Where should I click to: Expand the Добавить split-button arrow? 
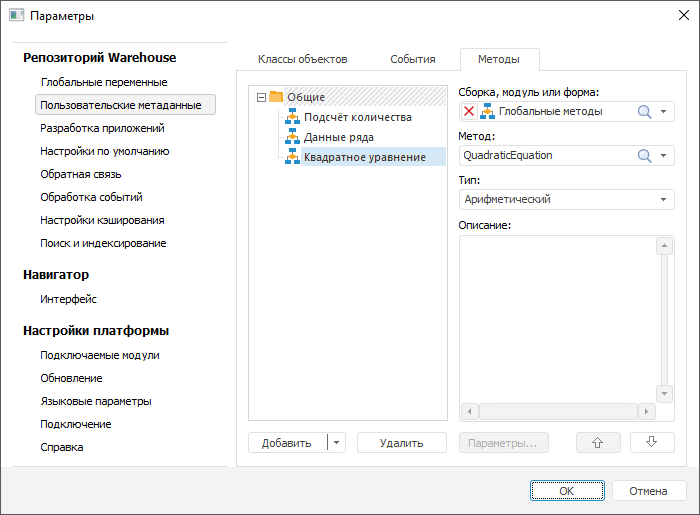pos(336,443)
